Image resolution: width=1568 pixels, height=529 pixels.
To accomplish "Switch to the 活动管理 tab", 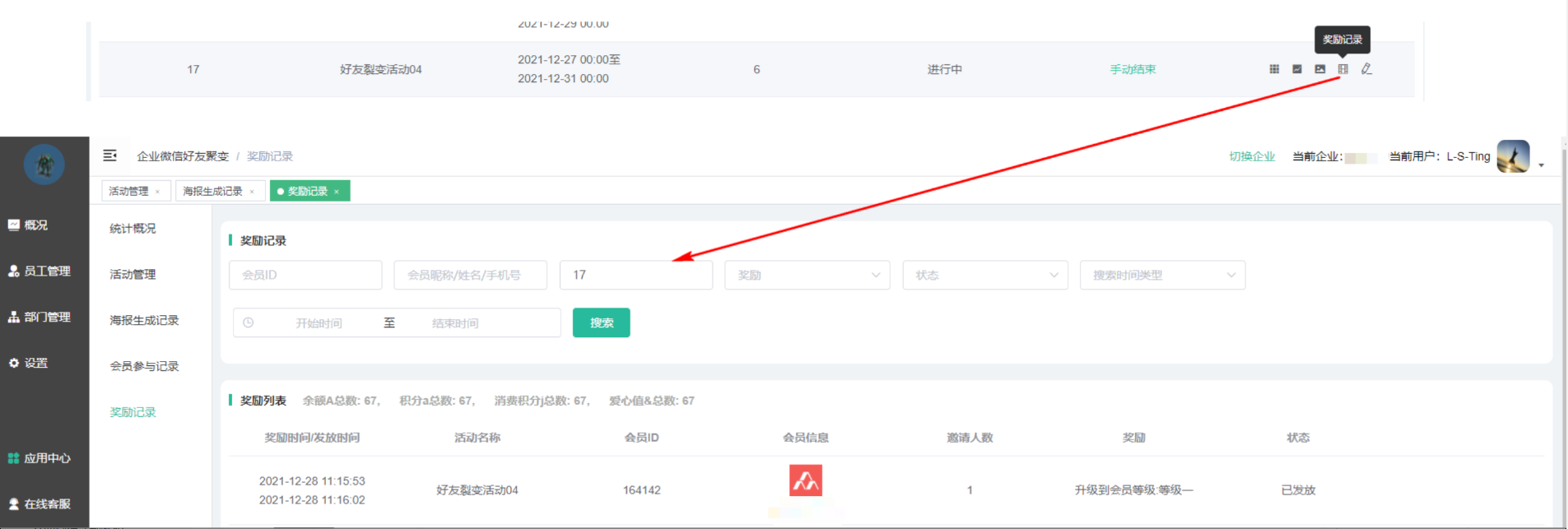I will coord(128,191).
